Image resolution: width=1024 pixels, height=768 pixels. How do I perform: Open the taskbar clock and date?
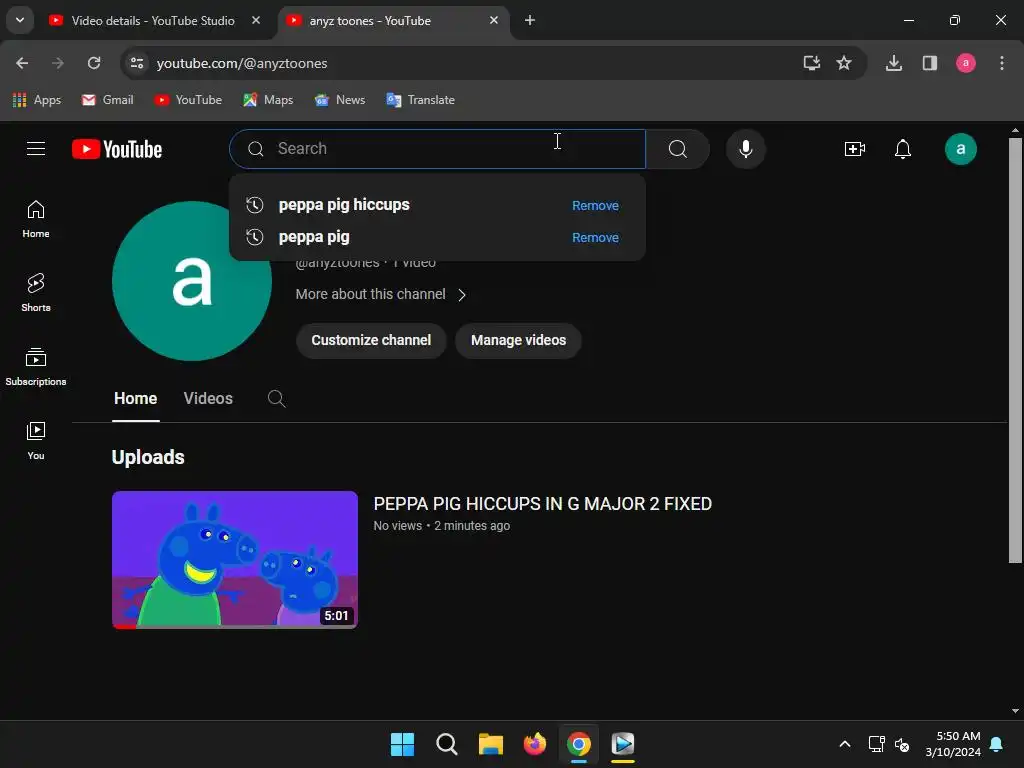[x=953, y=744]
